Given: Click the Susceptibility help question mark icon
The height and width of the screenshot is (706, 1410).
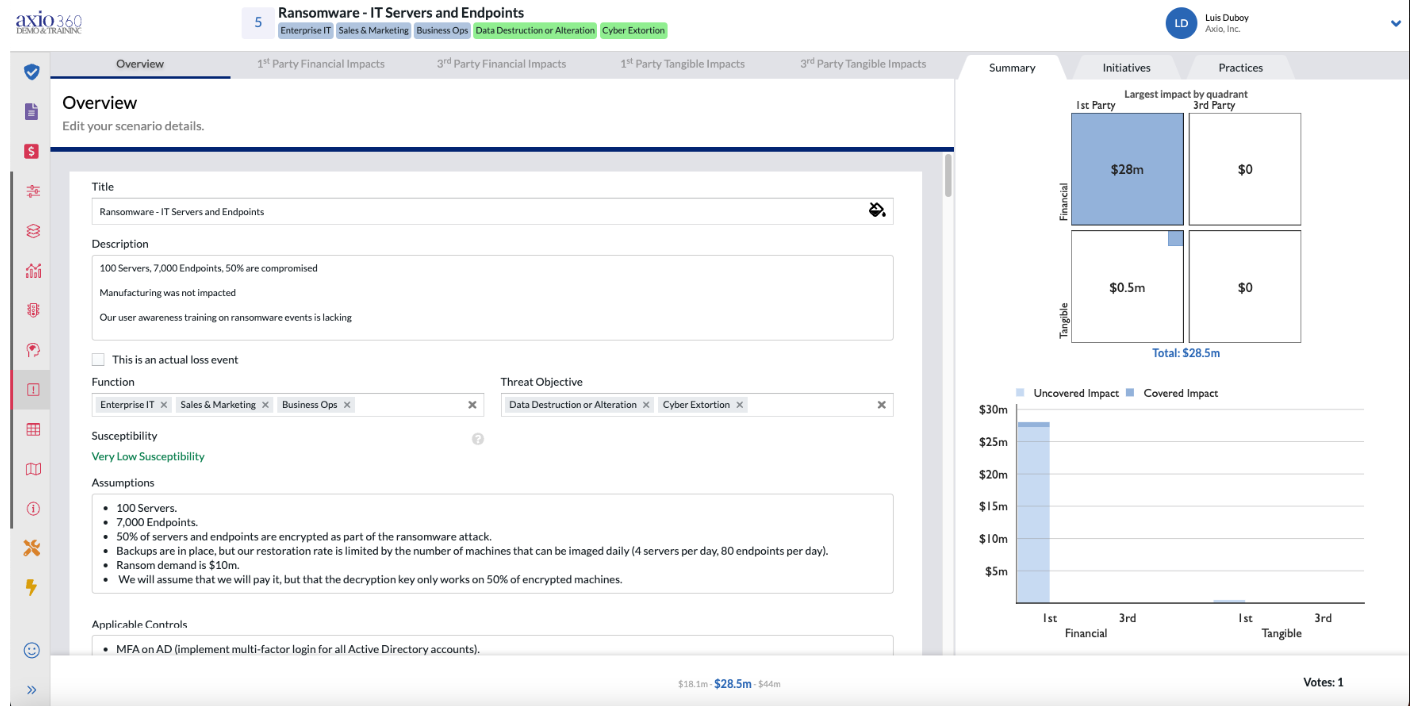Looking at the screenshot, I should click(x=478, y=438).
